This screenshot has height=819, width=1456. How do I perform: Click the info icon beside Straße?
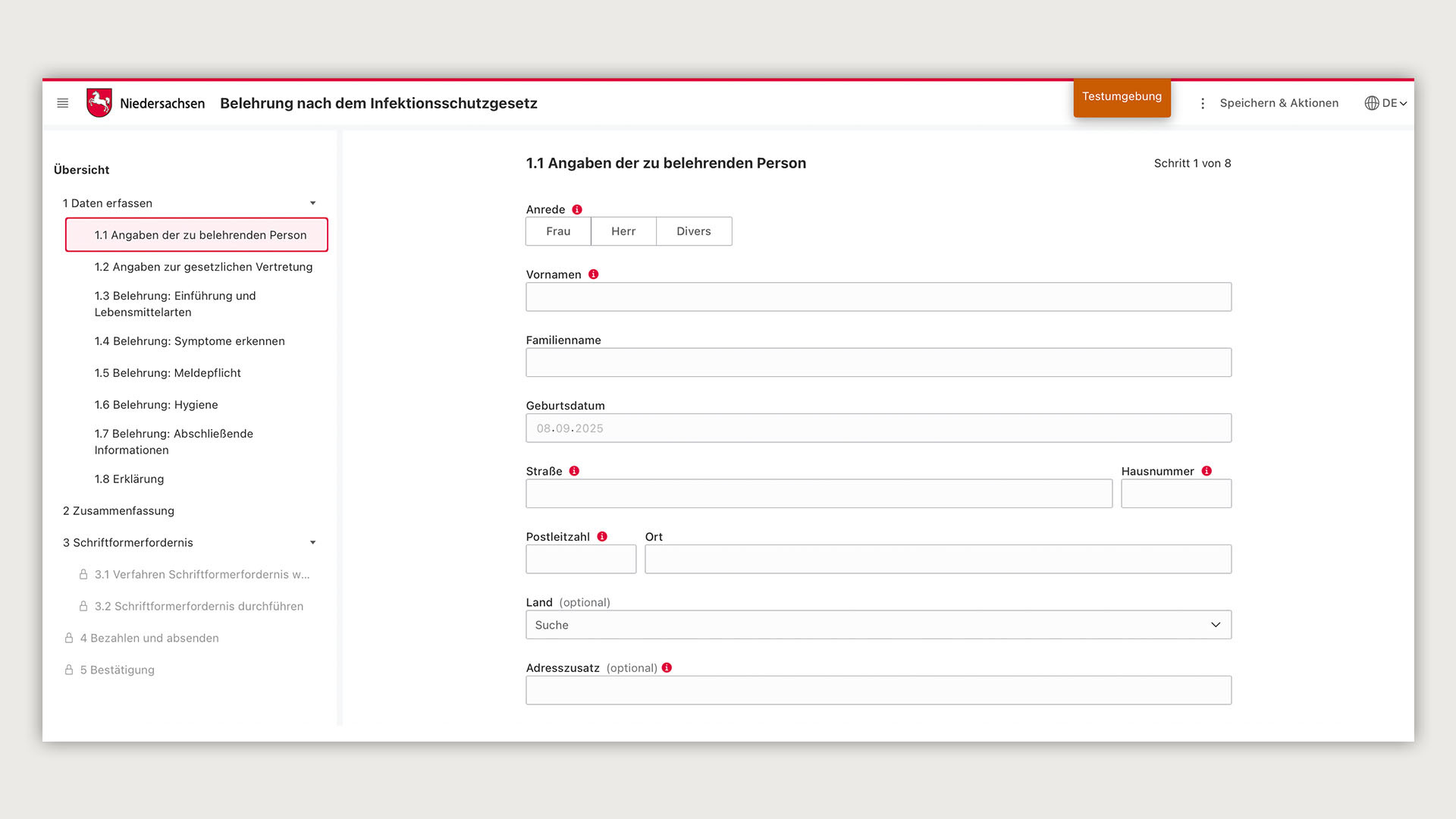(574, 471)
